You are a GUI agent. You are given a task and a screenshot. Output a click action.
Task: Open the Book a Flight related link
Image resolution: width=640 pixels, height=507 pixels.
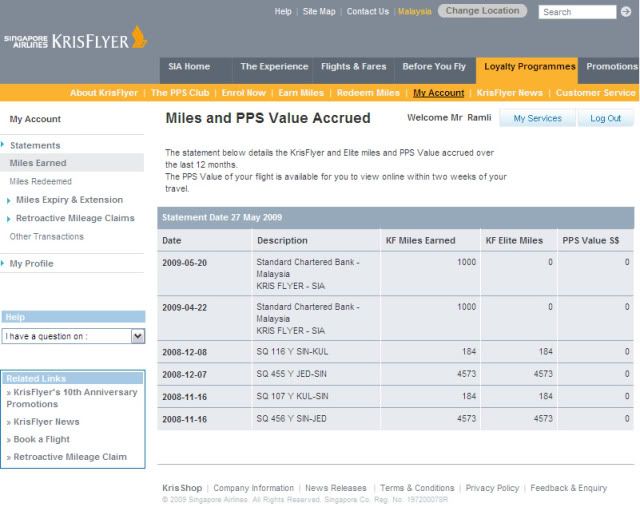pyautogui.click(x=41, y=439)
